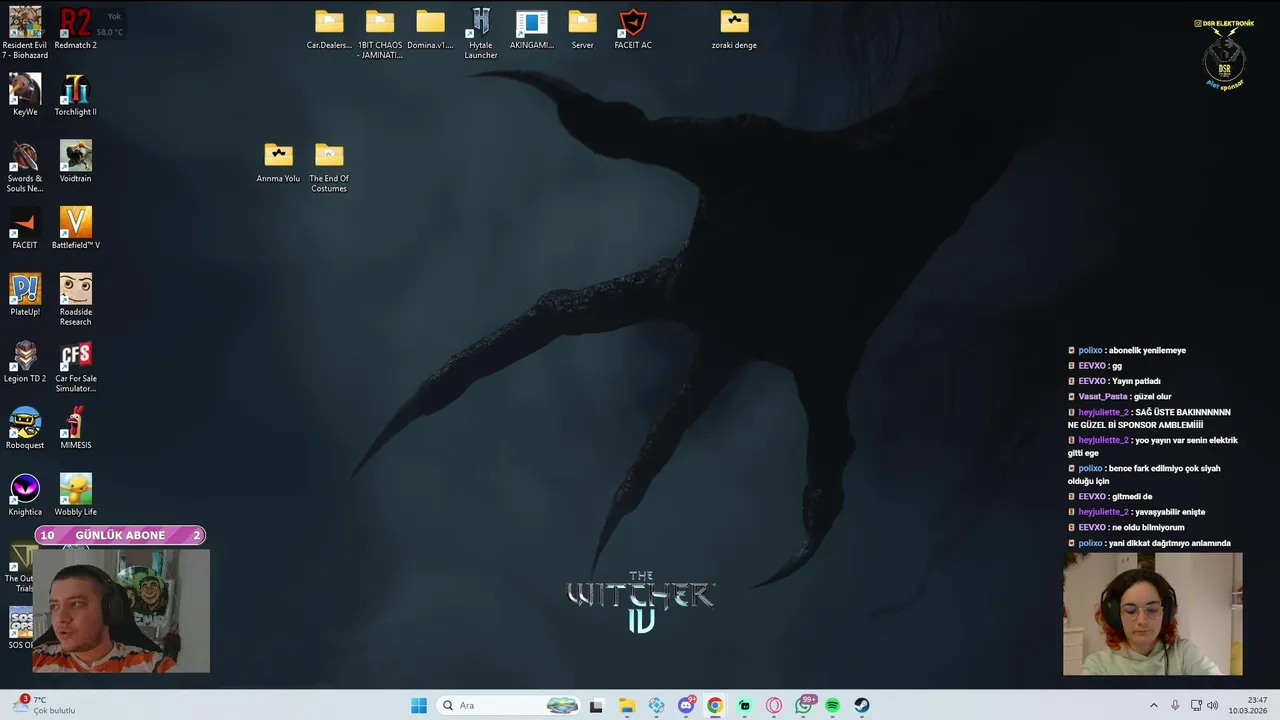Click the DSR Elektronik sponsor logo
This screenshot has width=1280, height=720.
click(x=1224, y=54)
